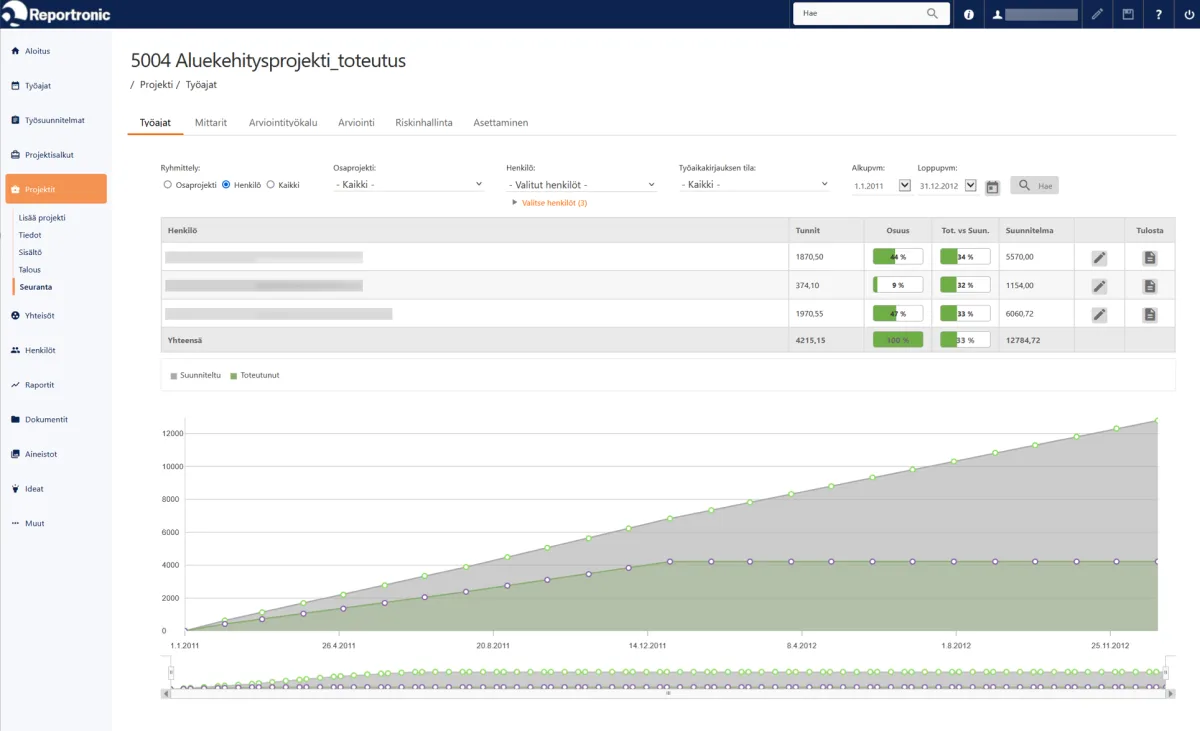1200x731 pixels.
Task: Click the chart range slider left handle
Action: pos(171,673)
